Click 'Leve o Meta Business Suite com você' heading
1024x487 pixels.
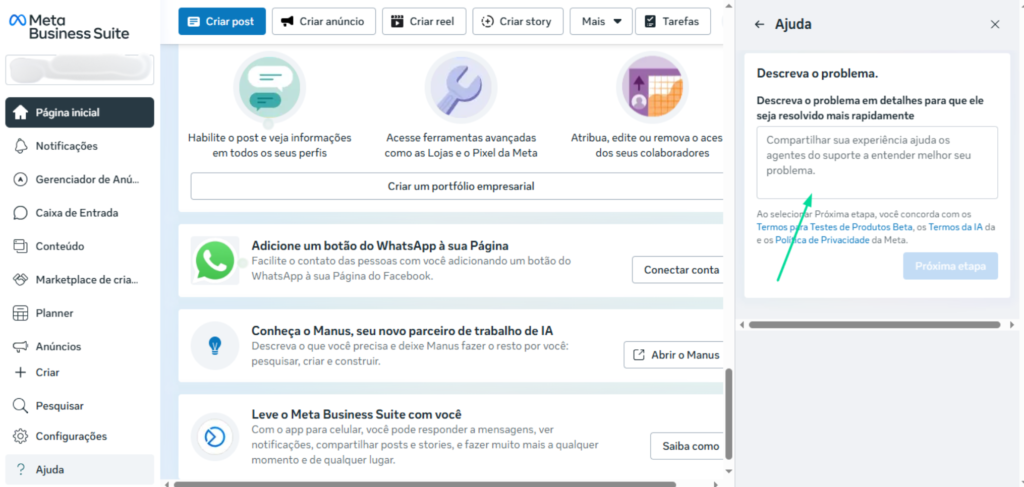point(357,415)
